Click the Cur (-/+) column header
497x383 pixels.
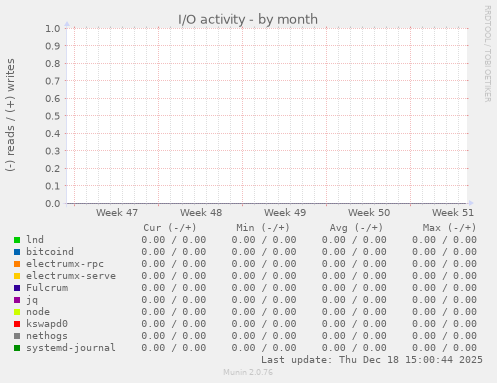[170, 228]
